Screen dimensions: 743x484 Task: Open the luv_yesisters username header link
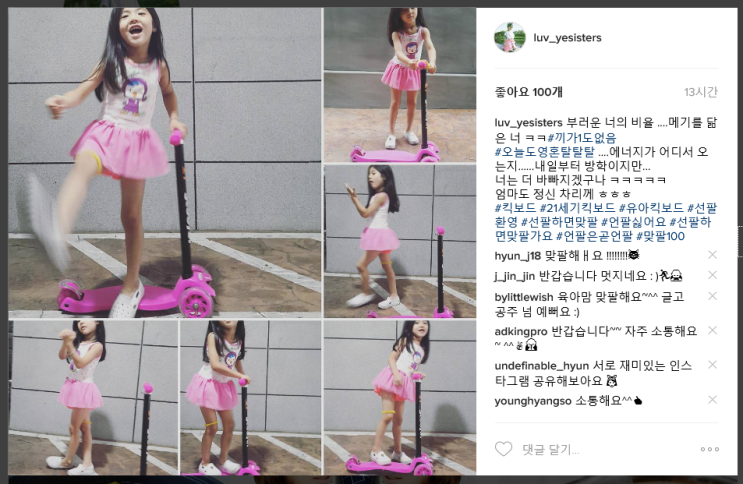pyautogui.click(x=567, y=37)
